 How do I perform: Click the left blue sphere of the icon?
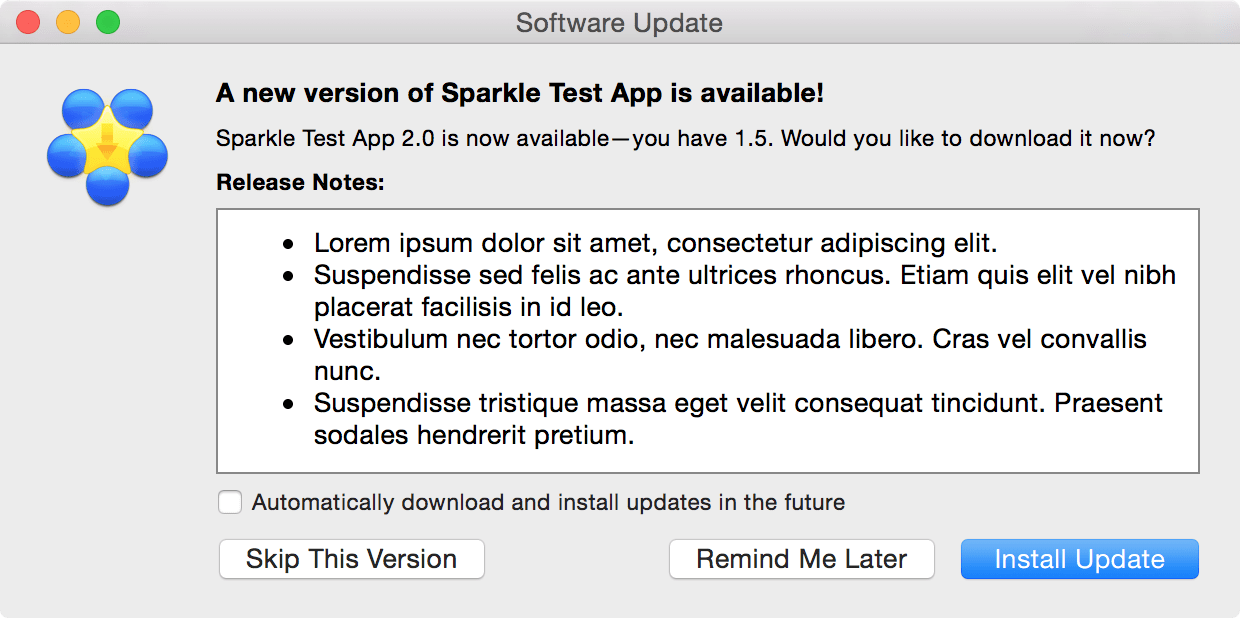pos(63,154)
